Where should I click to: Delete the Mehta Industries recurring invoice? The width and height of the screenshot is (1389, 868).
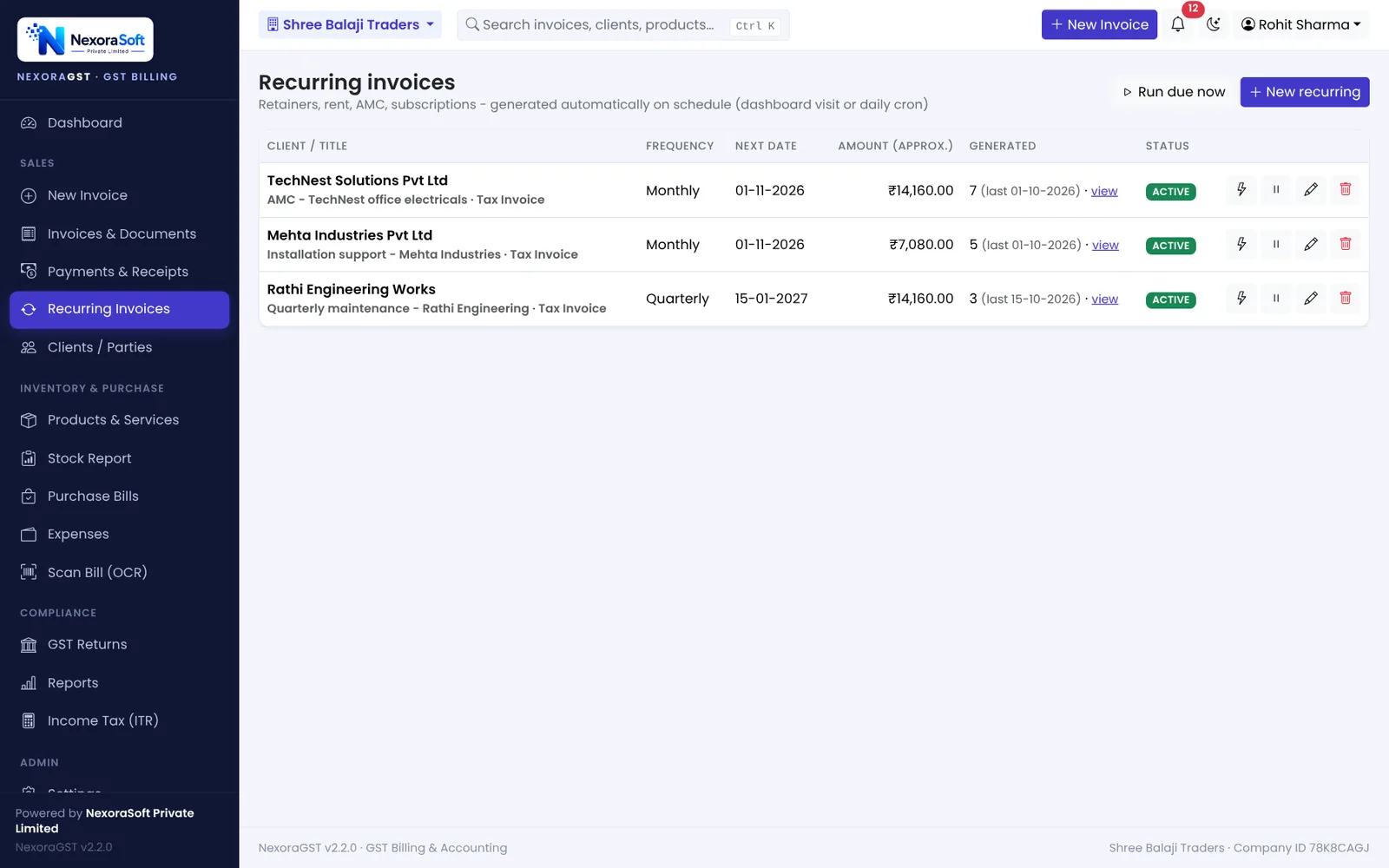tap(1346, 245)
